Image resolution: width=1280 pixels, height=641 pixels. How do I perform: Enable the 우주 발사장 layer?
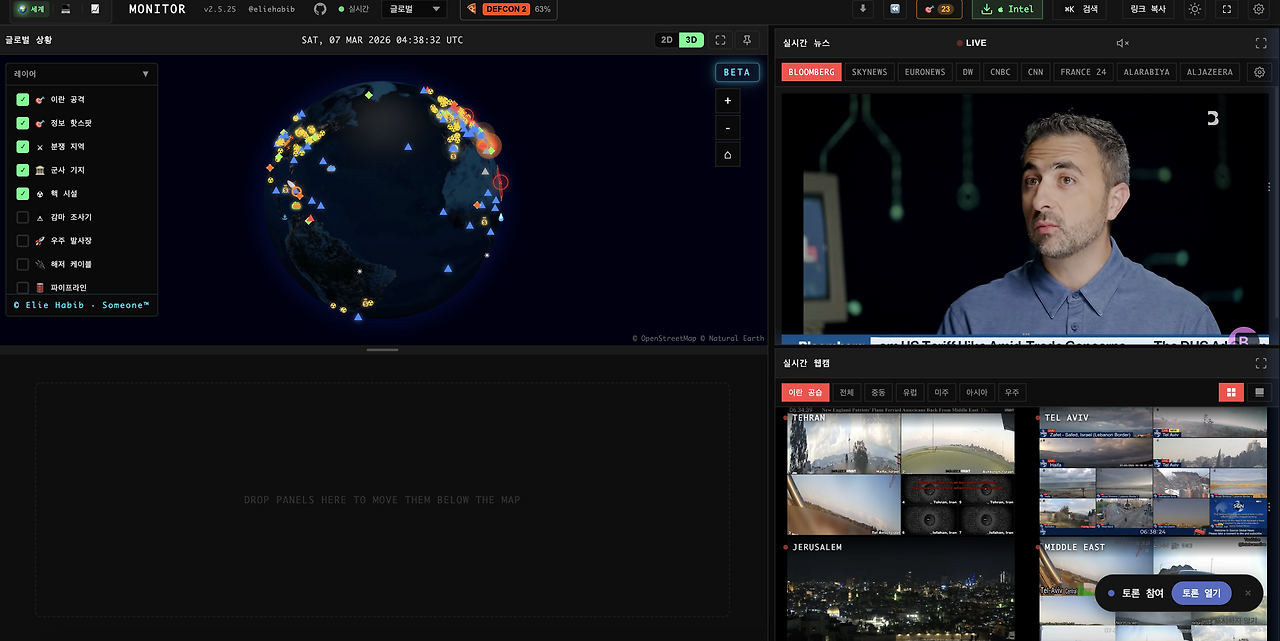coord(23,241)
